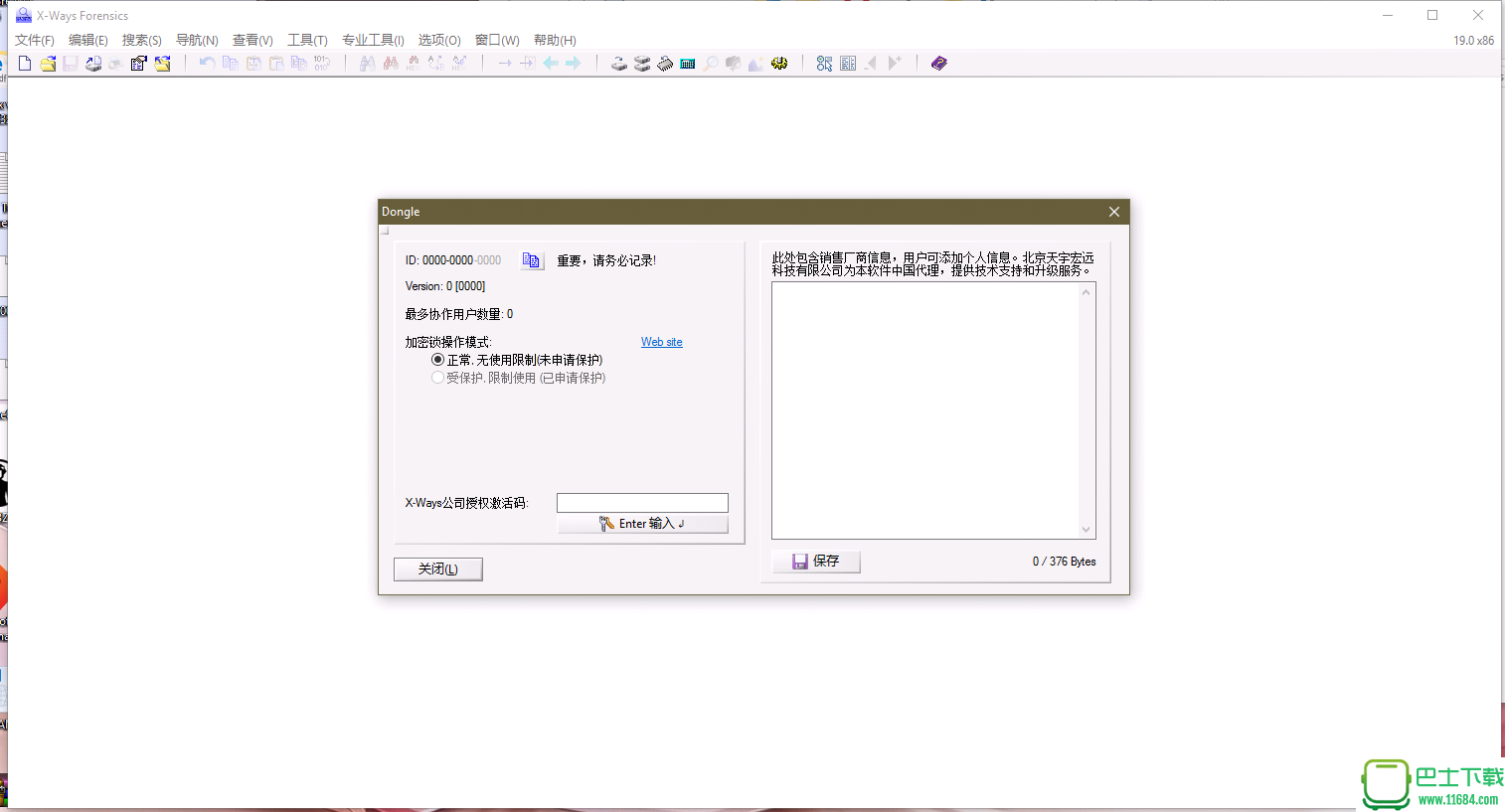1505x812 pixels.
Task: Click the Analyze Block magnifier toolbar icon
Action: 711,63
